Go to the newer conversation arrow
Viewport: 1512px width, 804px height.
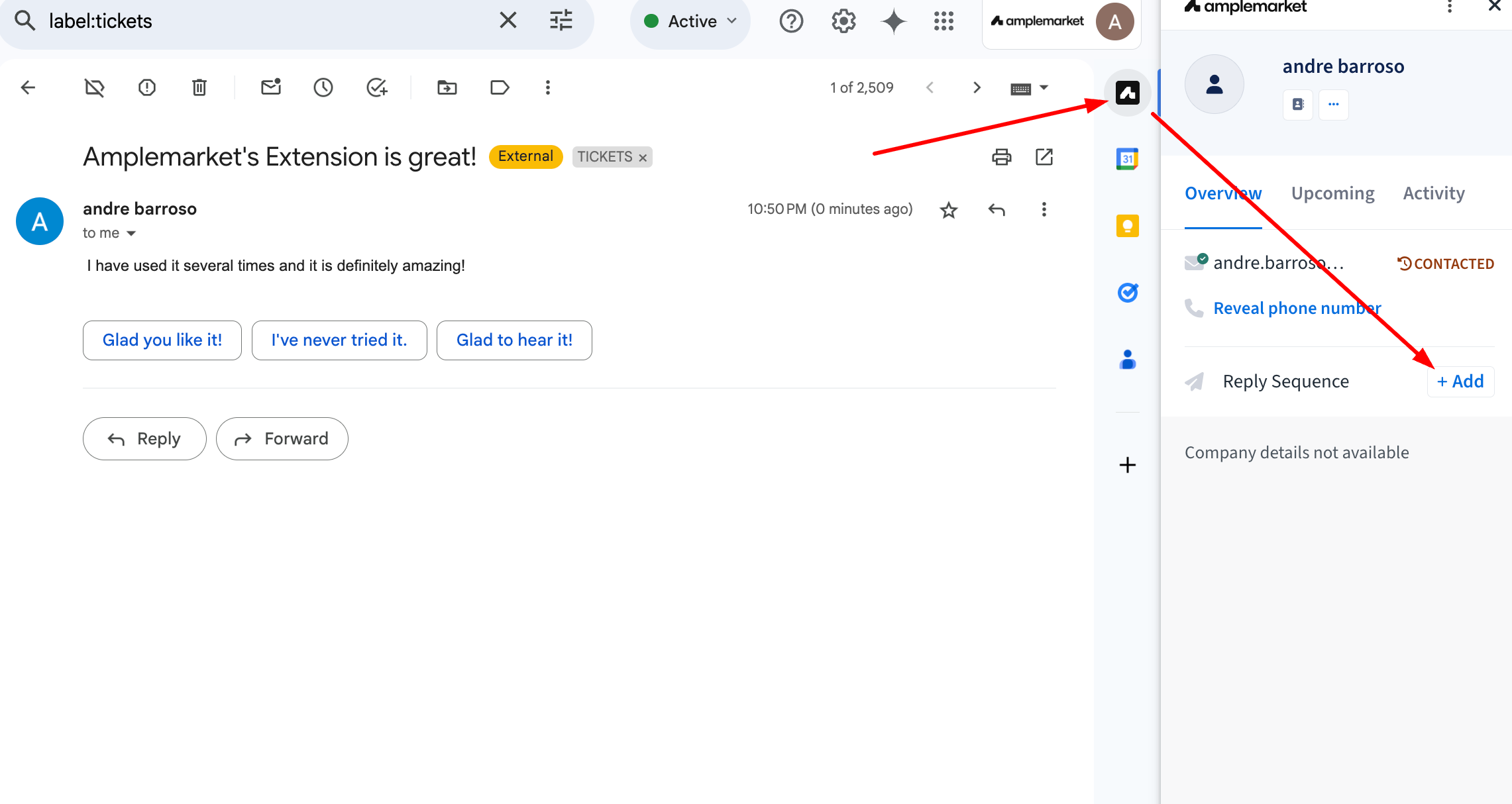tap(930, 87)
